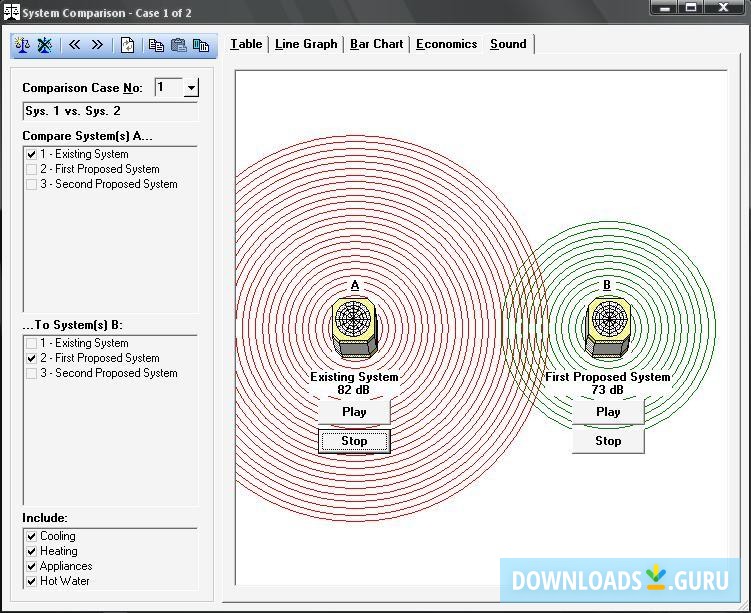751x613 pixels.
Task: Click the delete comparison icon
Action: coord(45,45)
